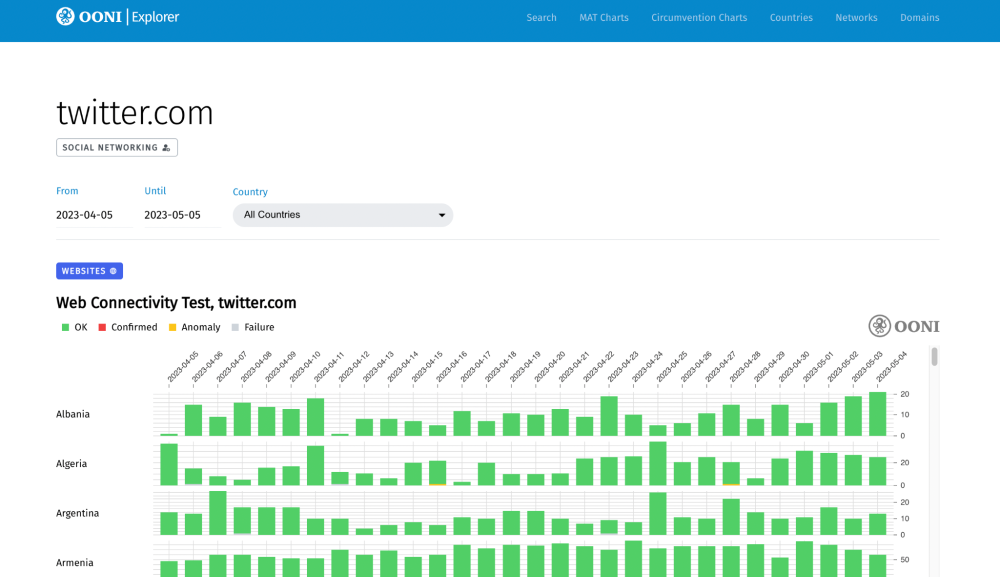1000x577 pixels.
Task: Navigate to the Countries page
Action: [791, 18]
